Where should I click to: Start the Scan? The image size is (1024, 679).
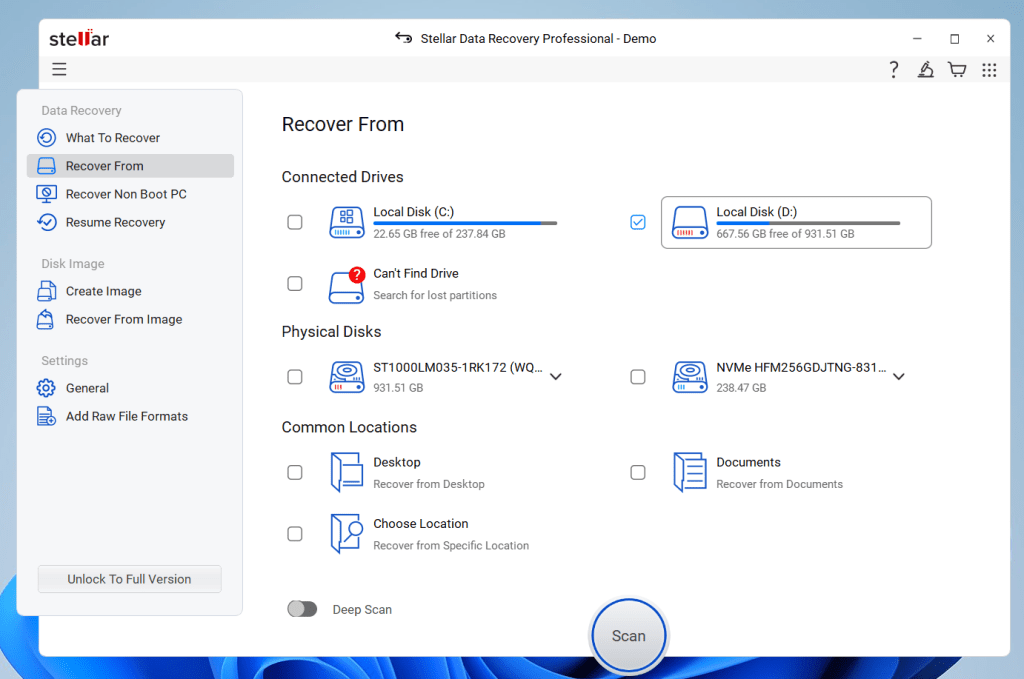point(628,635)
